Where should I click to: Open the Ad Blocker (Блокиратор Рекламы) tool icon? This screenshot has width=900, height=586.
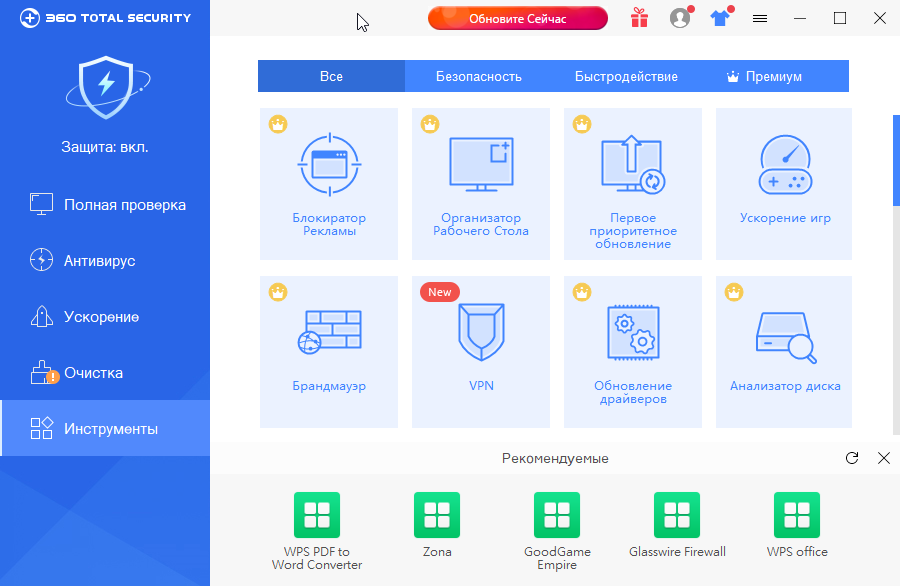coord(329,165)
